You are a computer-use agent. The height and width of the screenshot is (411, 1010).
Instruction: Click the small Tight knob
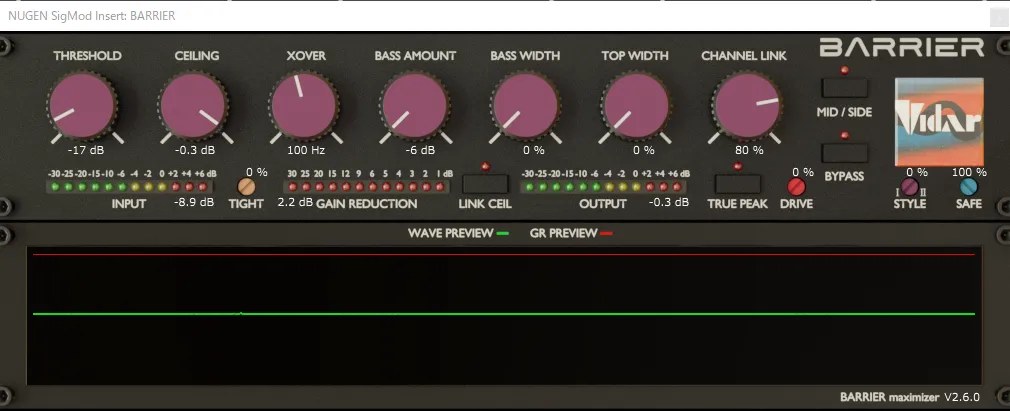click(x=246, y=186)
